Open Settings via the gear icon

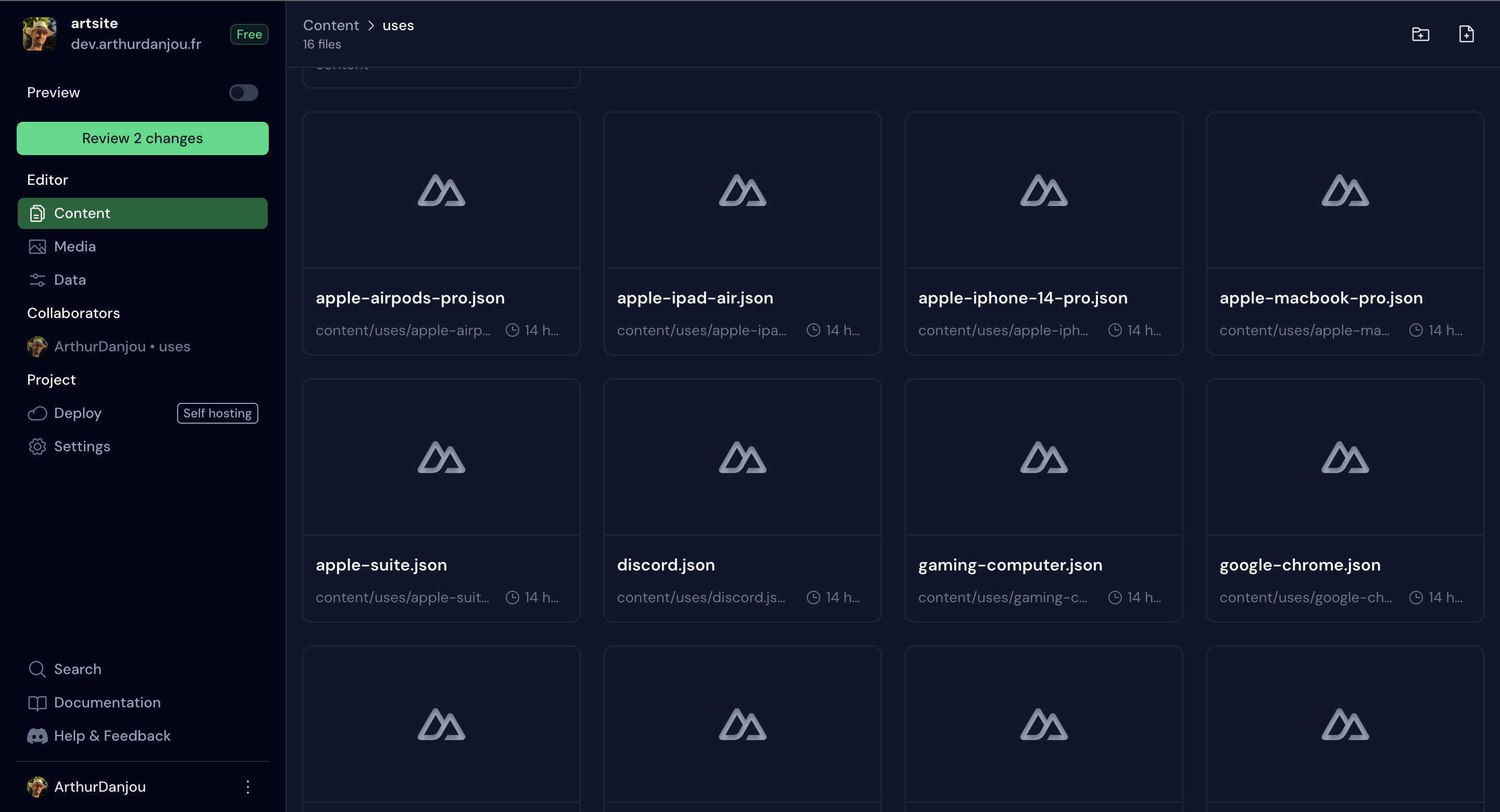[37, 447]
